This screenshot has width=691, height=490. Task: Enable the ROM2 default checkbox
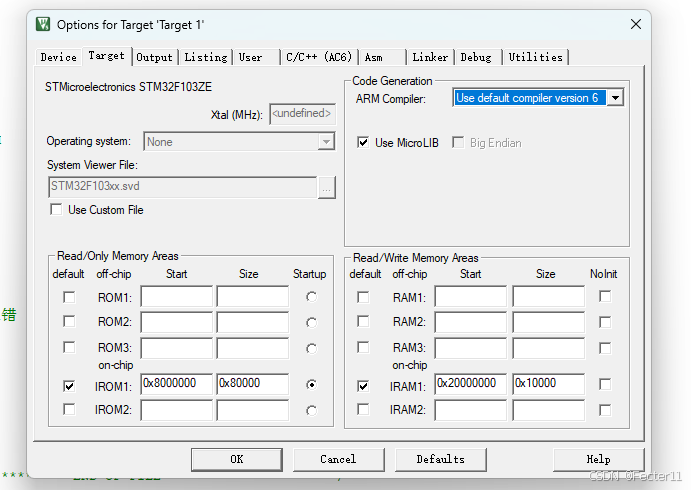click(69, 321)
